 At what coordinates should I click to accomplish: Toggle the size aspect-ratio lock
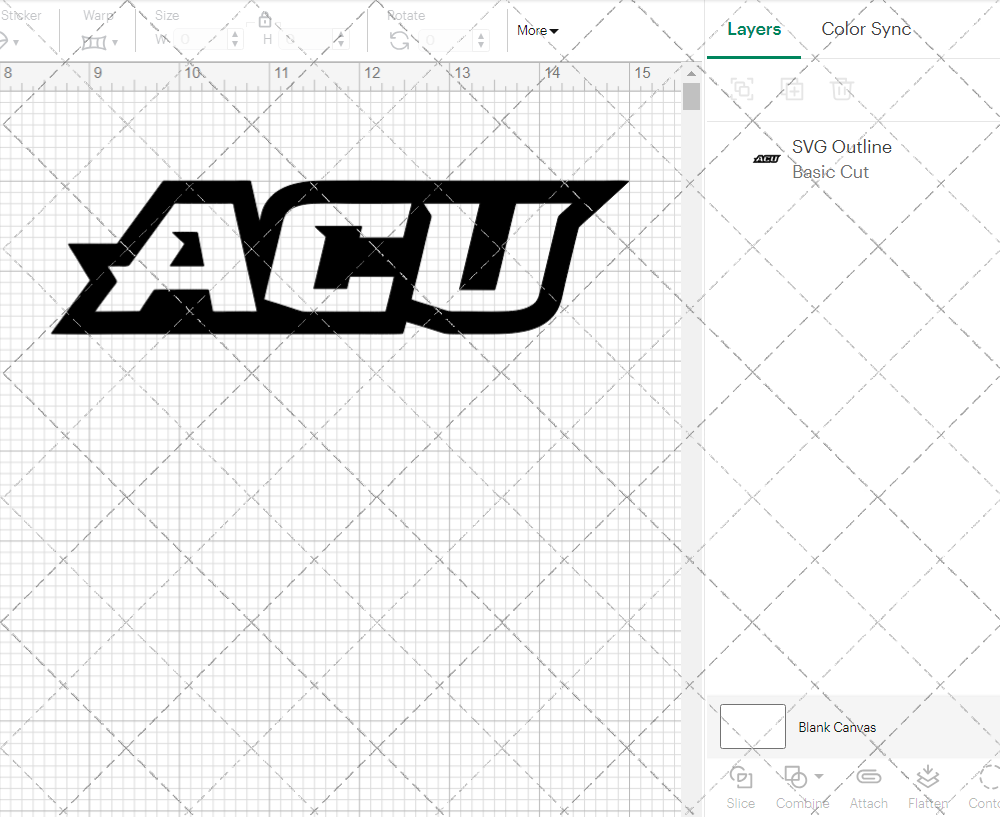pyautogui.click(x=265, y=19)
